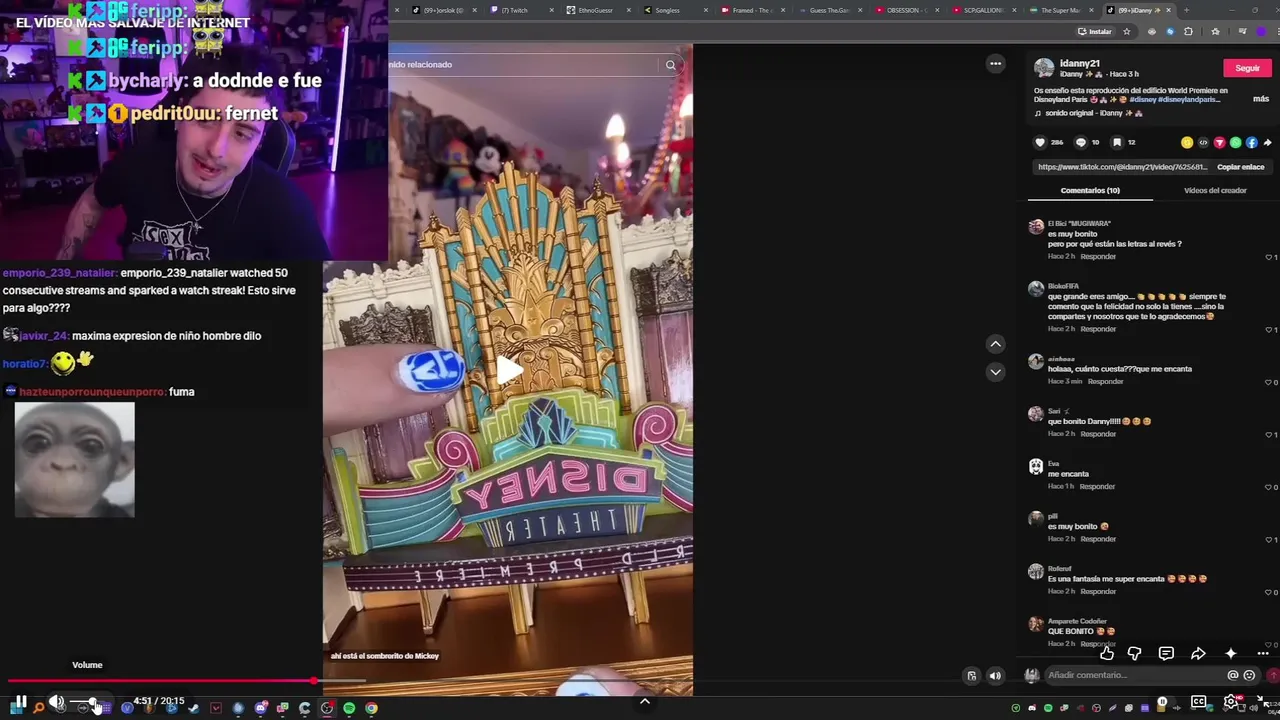Open TikTok comments bubble icon

pyautogui.click(x=1080, y=142)
